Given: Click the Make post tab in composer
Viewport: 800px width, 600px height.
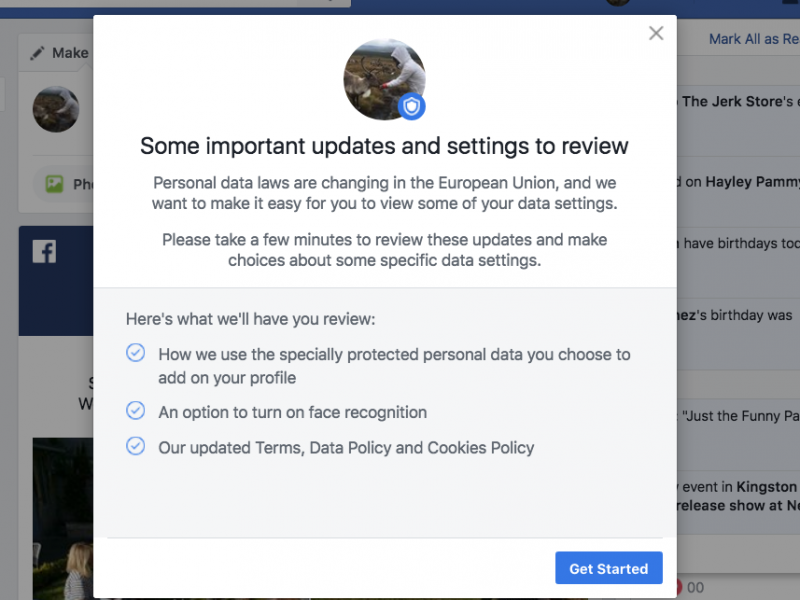Looking at the screenshot, I should click(x=59, y=53).
